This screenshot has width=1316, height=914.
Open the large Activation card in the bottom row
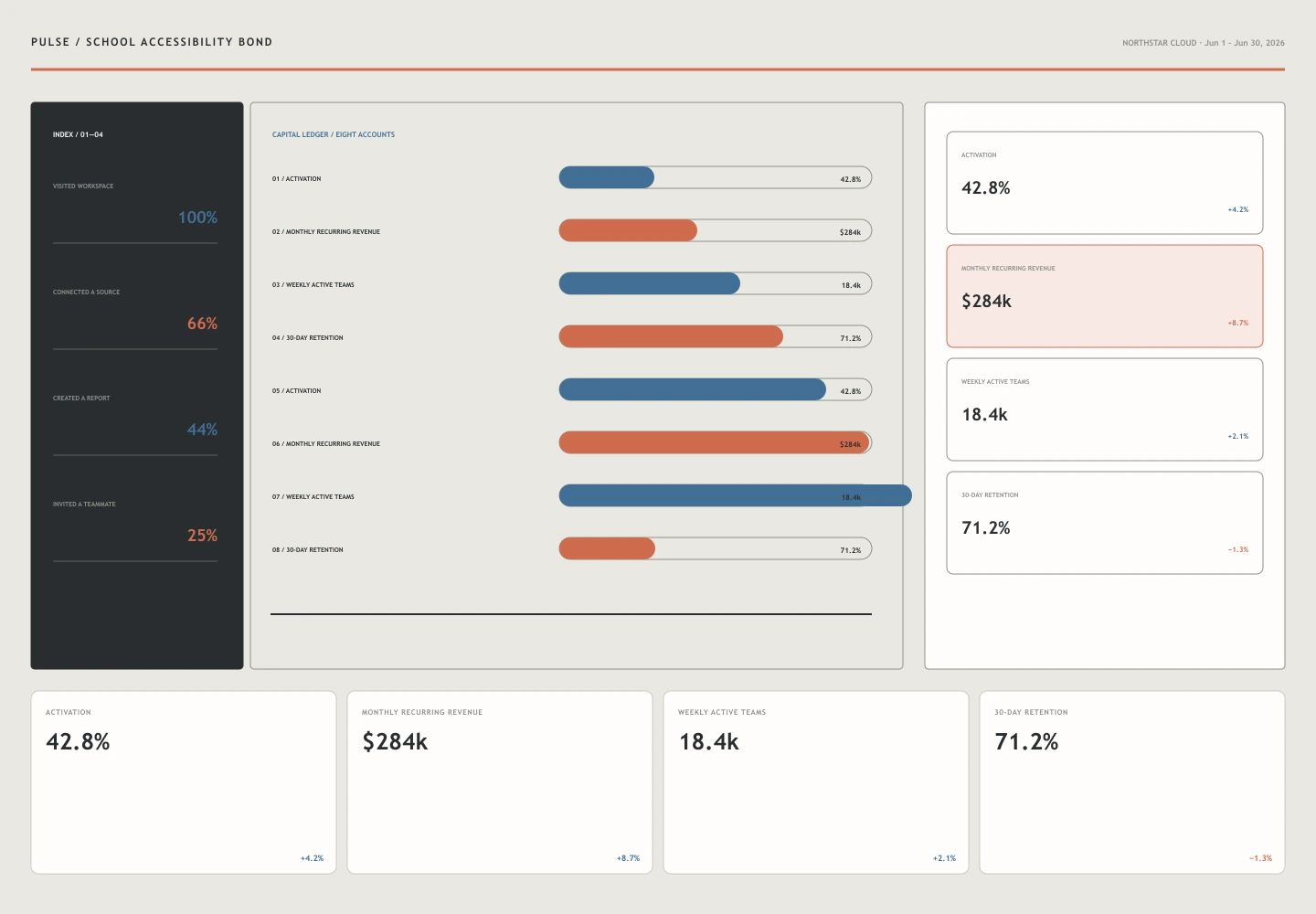click(x=184, y=782)
